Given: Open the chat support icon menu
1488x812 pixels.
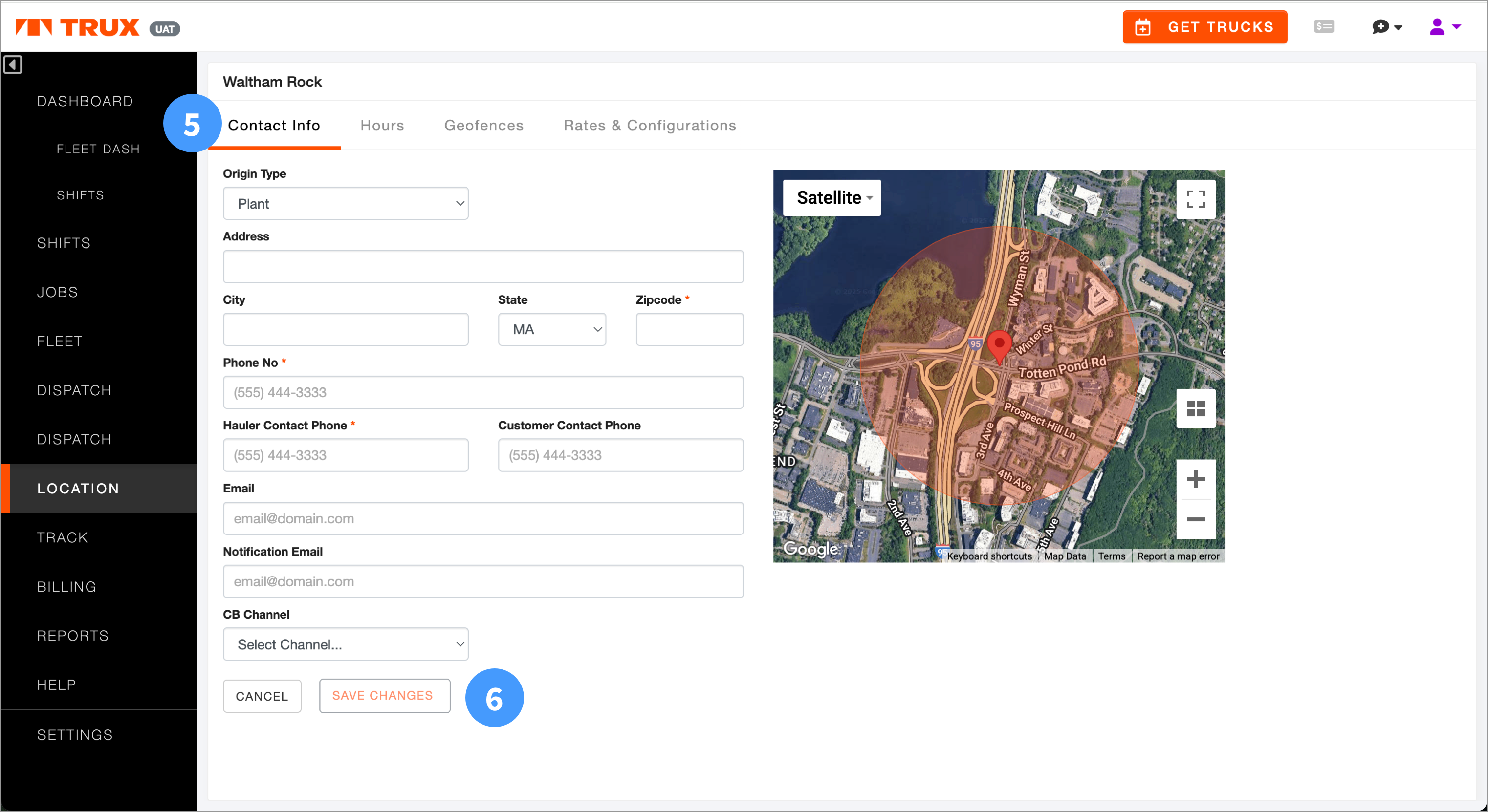Looking at the screenshot, I should (x=1387, y=26).
